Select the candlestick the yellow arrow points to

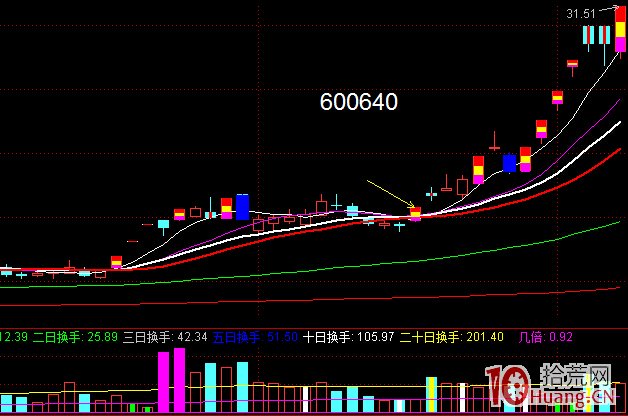[416, 214]
